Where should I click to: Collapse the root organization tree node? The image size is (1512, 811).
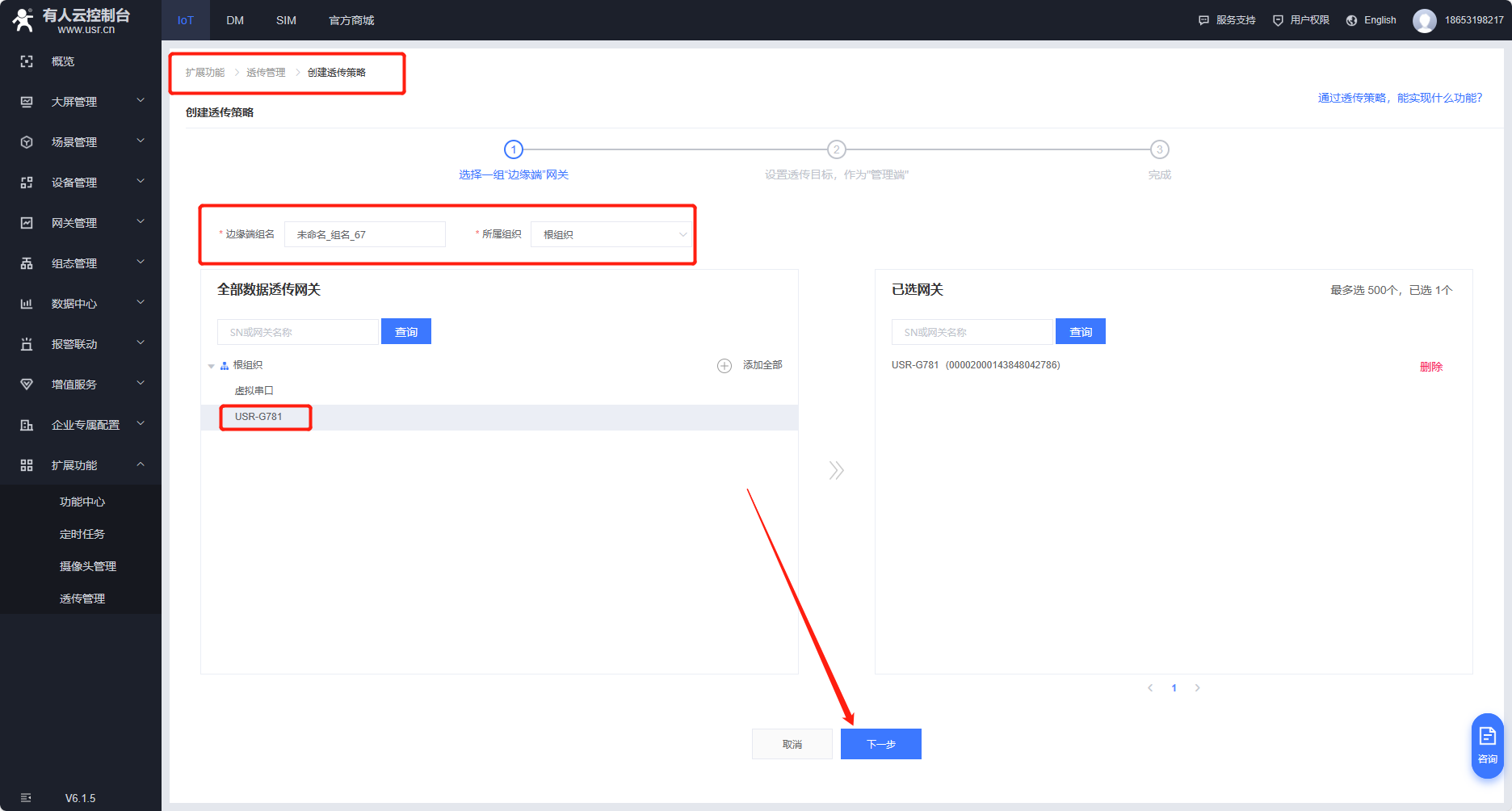coord(212,366)
